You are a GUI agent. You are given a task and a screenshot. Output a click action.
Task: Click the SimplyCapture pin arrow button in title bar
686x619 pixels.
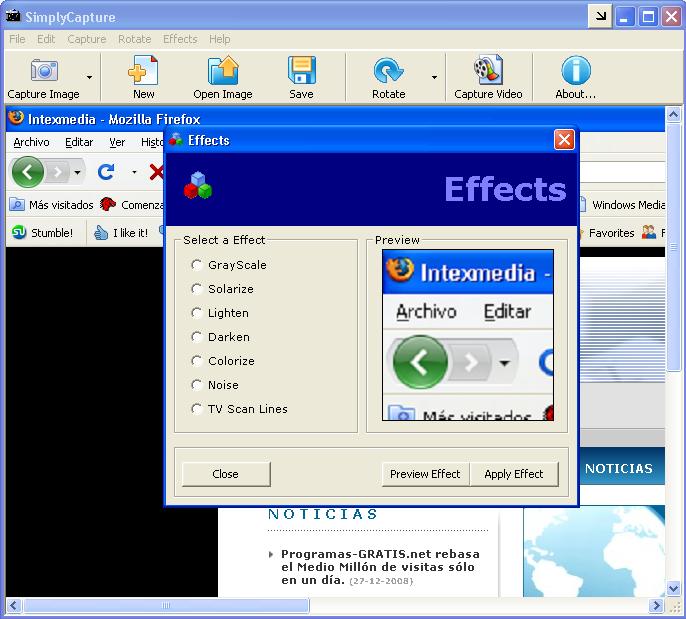tap(601, 17)
